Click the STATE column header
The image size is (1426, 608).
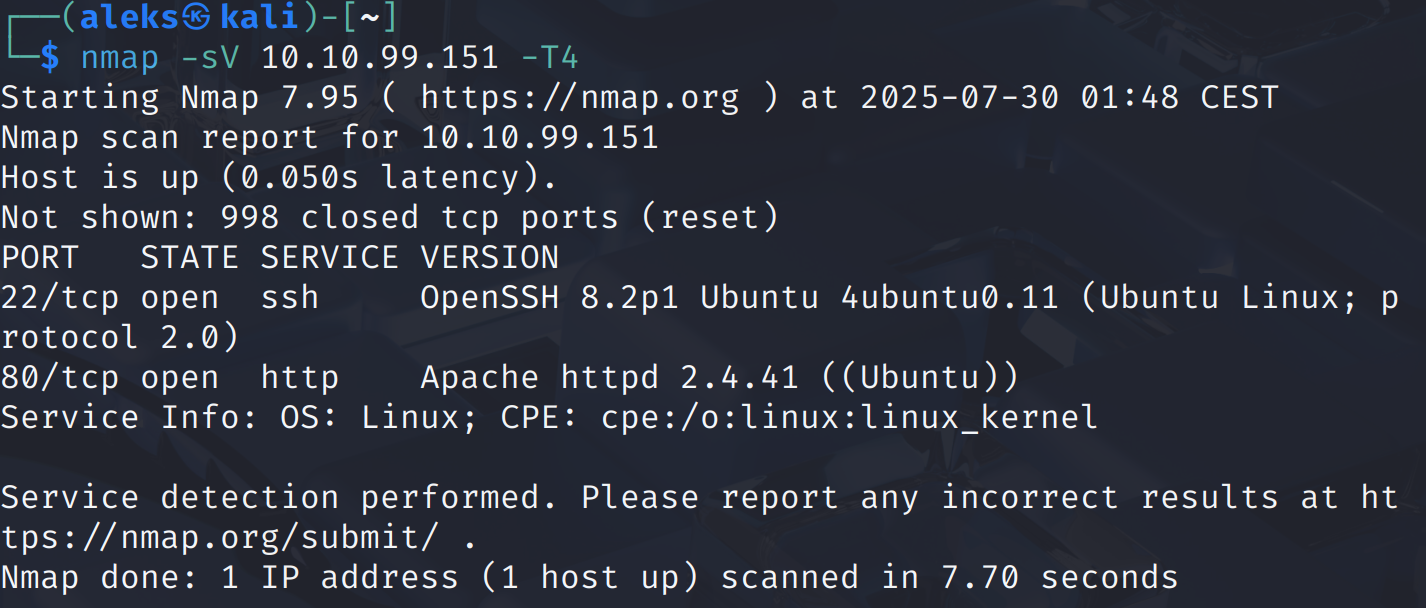pos(190,258)
